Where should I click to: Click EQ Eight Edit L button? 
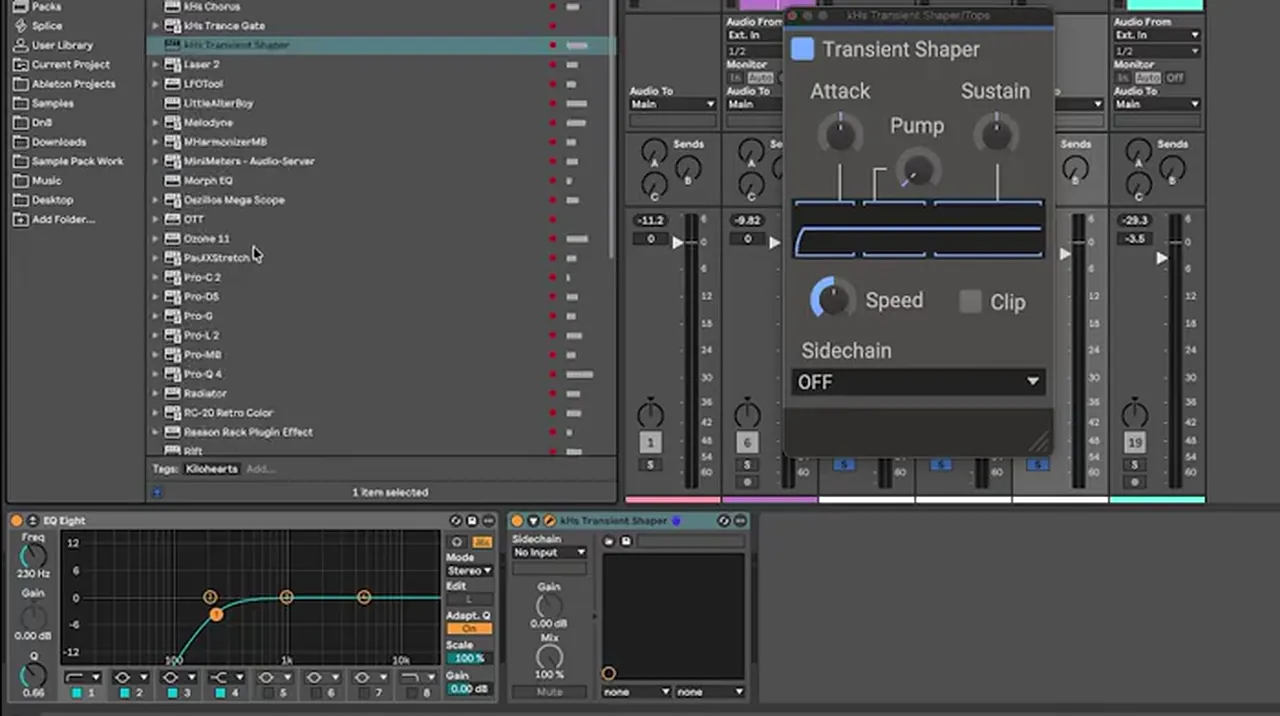469,600
